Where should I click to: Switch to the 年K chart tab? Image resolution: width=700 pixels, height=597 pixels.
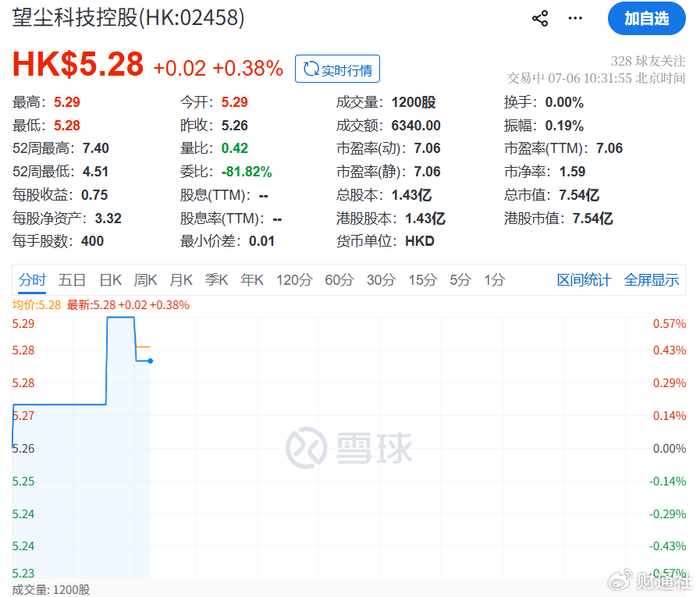point(252,280)
